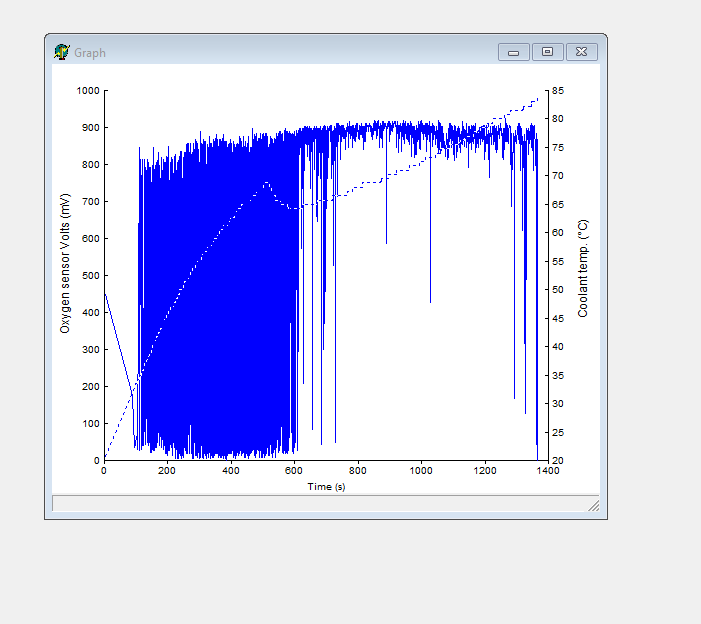Click the 20 tick on the right axis

557,460
